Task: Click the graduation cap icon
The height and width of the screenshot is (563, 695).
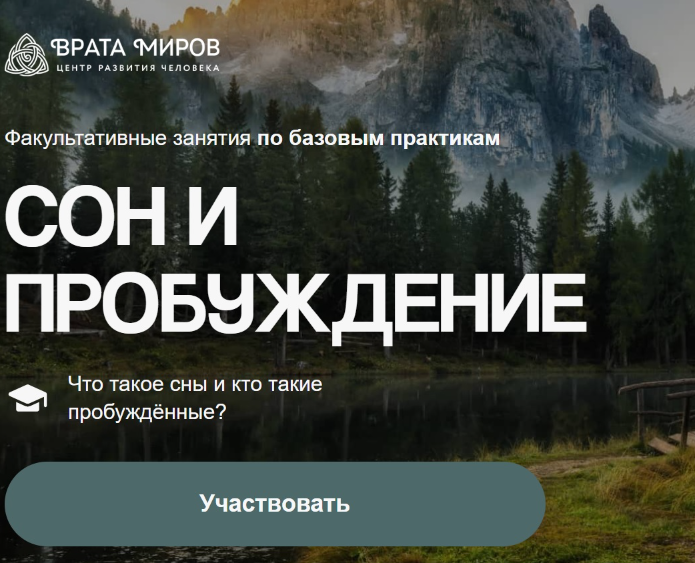Action: [x=28, y=398]
